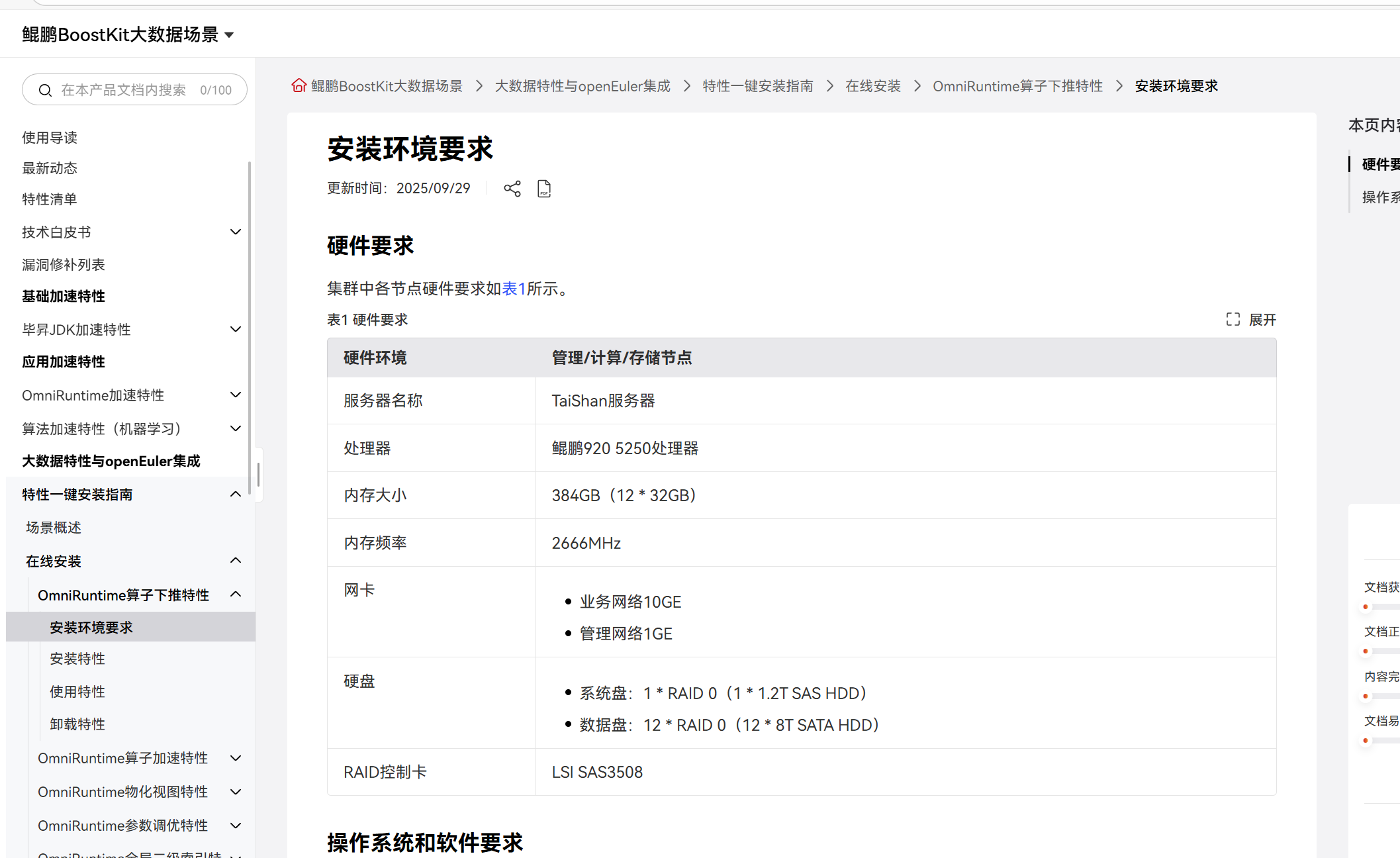Image resolution: width=1400 pixels, height=858 pixels.
Task: Click the share icon below title
Action: (512, 189)
